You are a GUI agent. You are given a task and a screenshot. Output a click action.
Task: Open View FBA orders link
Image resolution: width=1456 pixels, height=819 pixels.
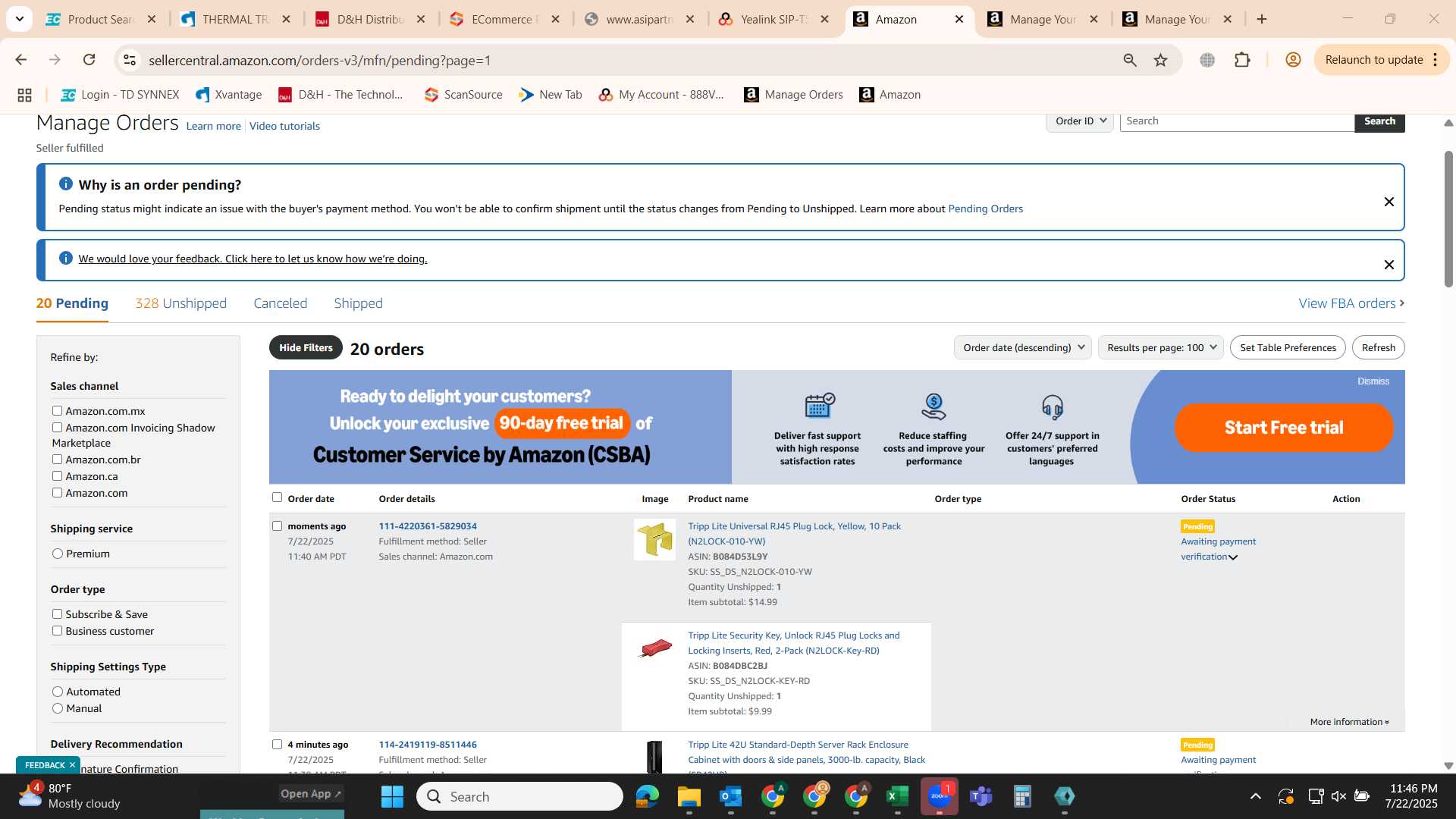(1351, 303)
